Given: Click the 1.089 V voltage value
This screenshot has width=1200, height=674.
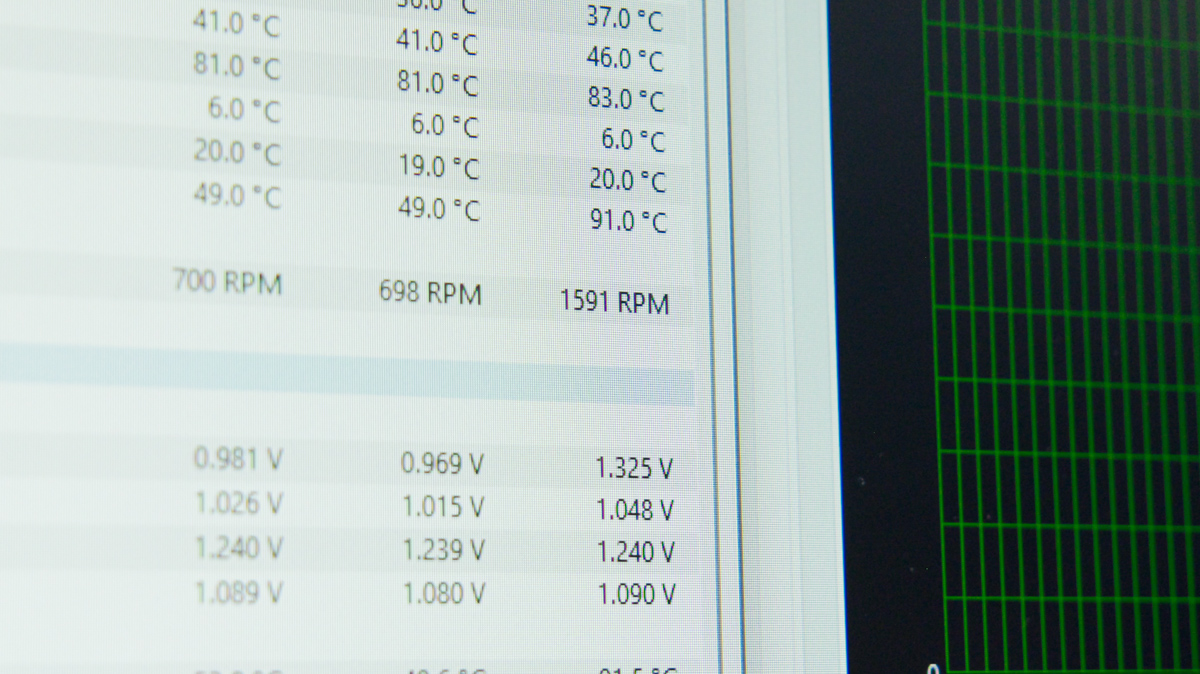Looking at the screenshot, I should tap(239, 593).
